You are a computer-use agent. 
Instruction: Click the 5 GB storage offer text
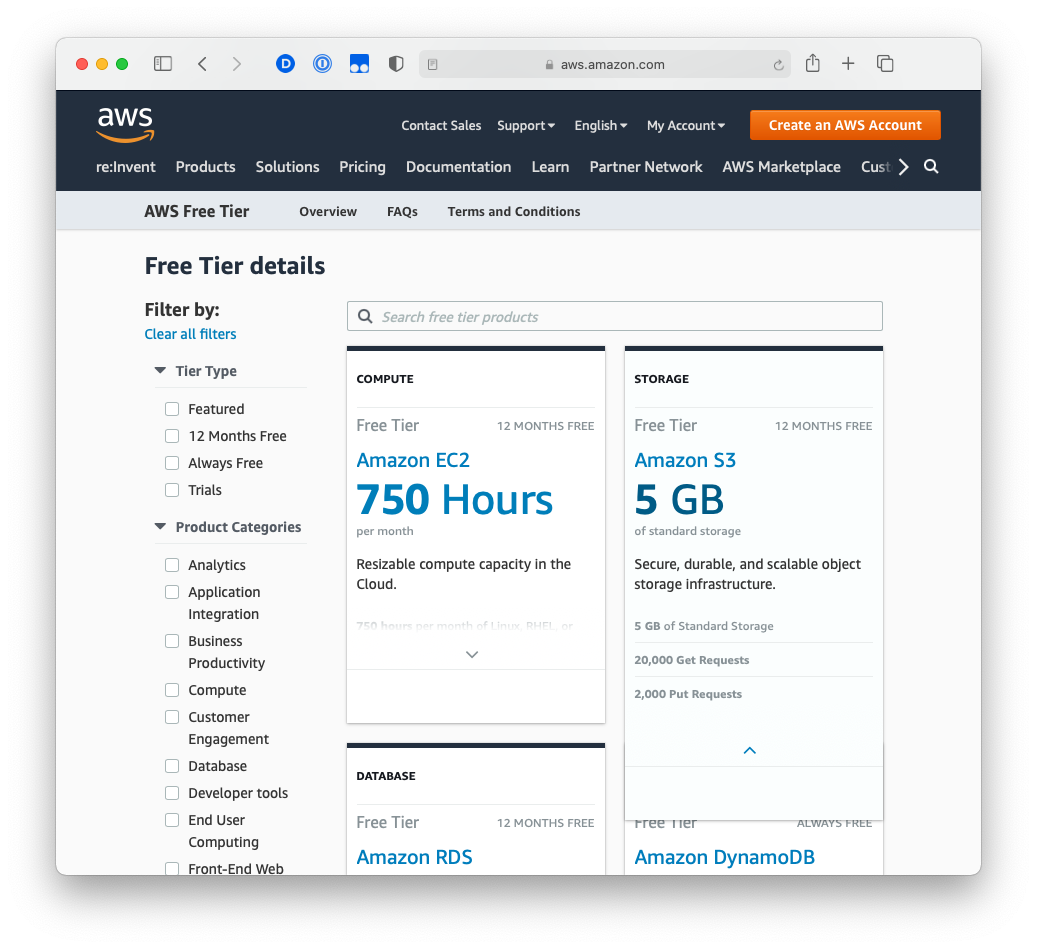[679, 499]
